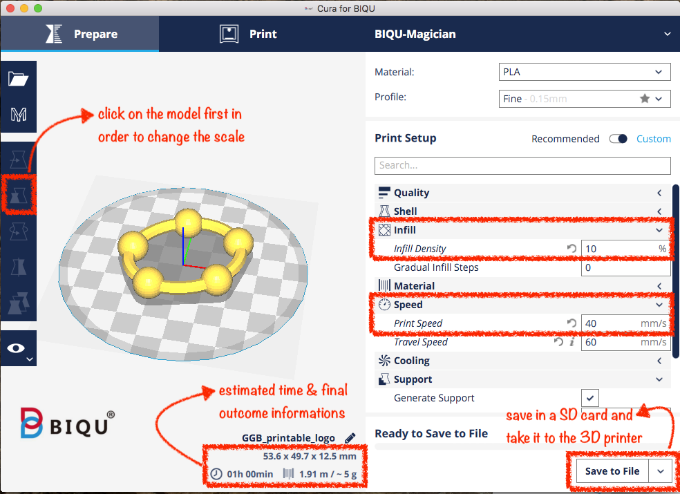
Task: Collapse the Infill section chevron
Action: (659, 230)
